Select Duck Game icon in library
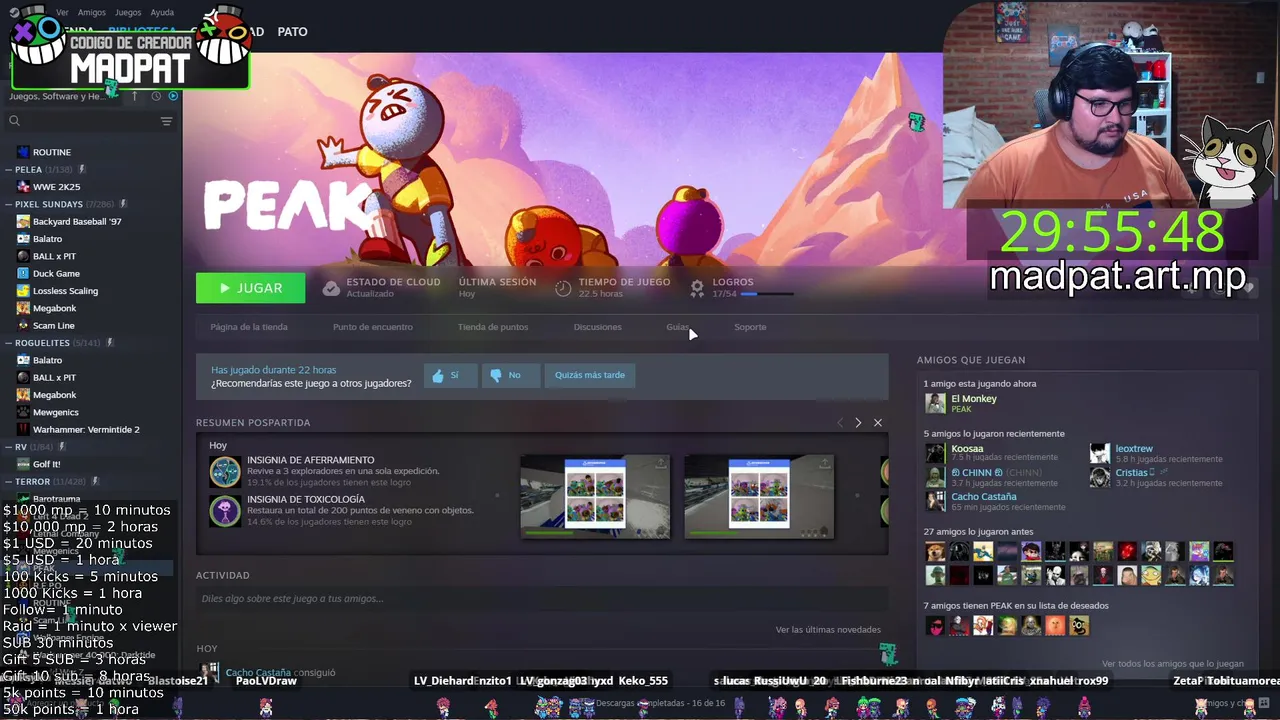The width and height of the screenshot is (1280, 720). click(x=23, y=274)
